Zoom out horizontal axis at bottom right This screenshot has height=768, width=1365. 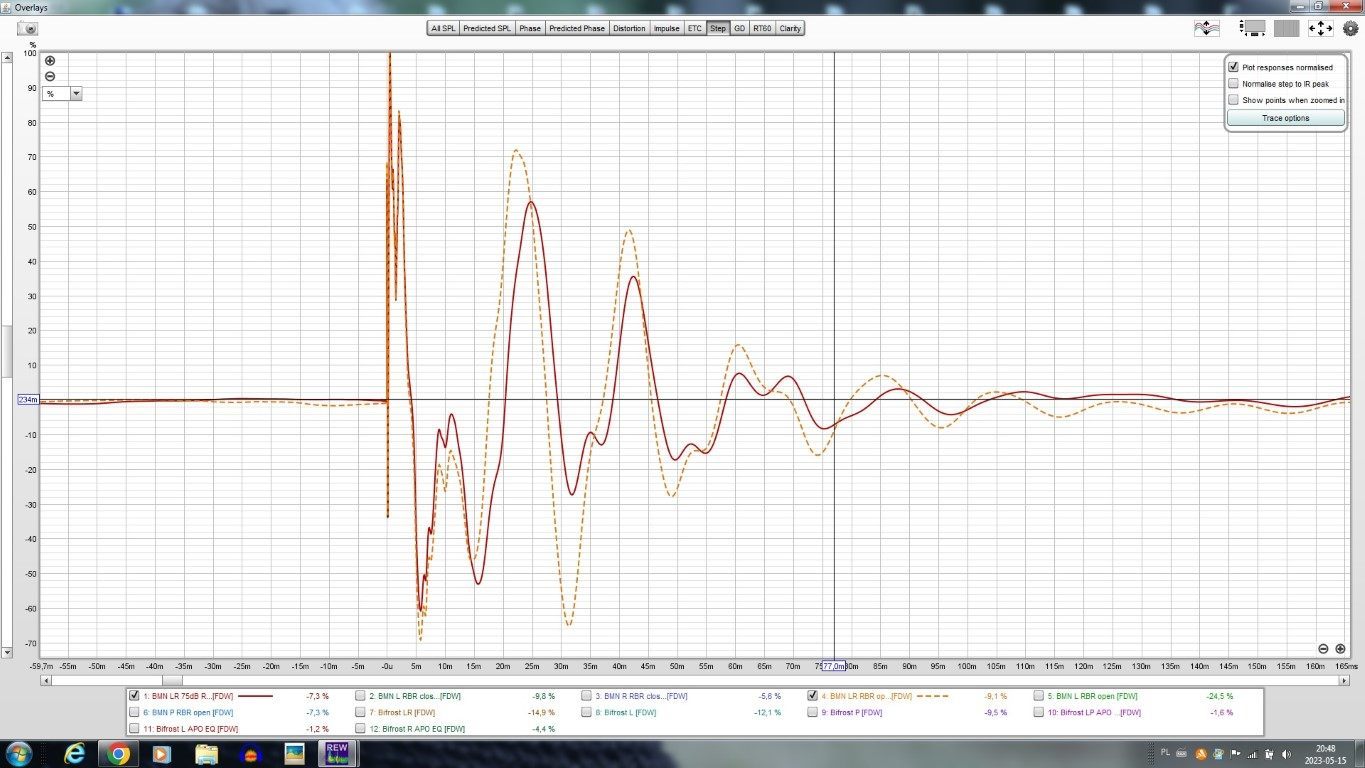(1323, 649)
